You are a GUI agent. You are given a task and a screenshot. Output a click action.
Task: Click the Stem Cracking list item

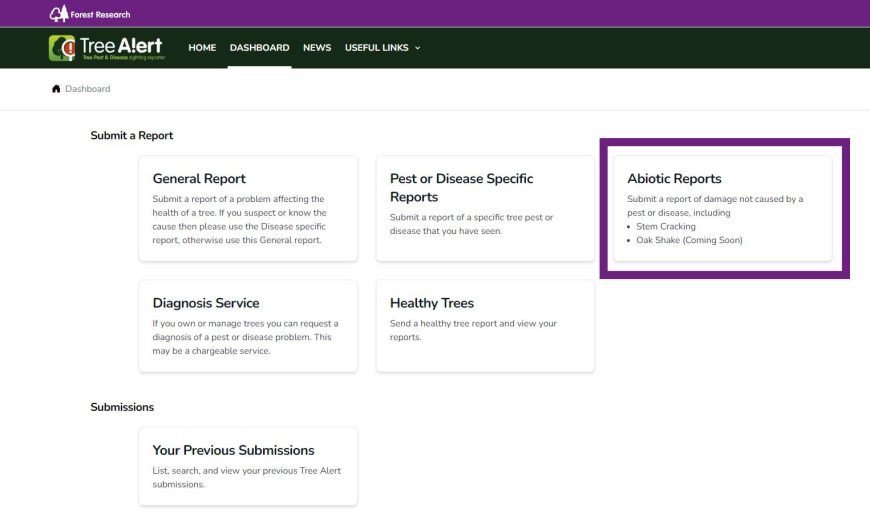pyautogui.click(x=666, y=227)
